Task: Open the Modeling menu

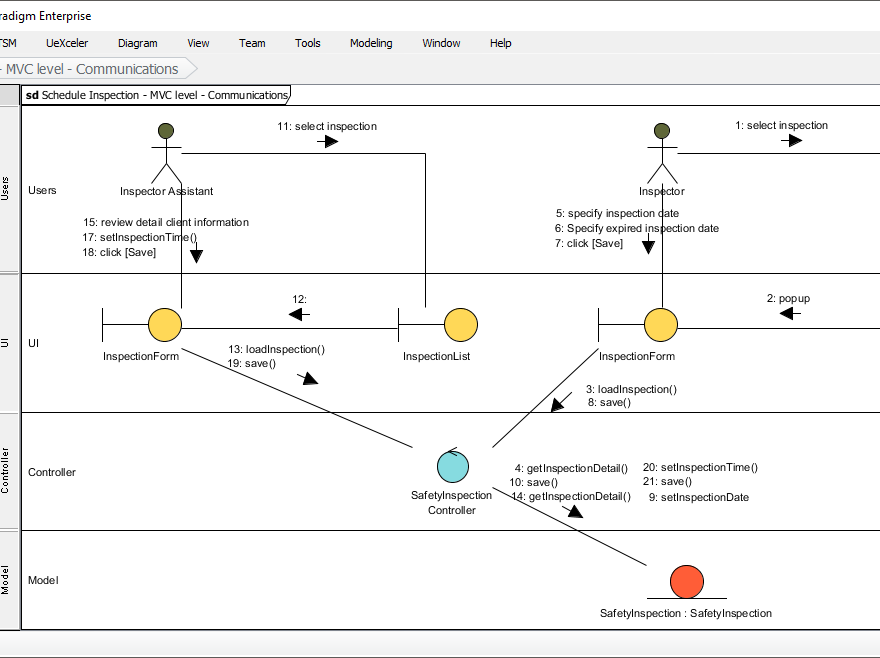Action: pos(371,43)
